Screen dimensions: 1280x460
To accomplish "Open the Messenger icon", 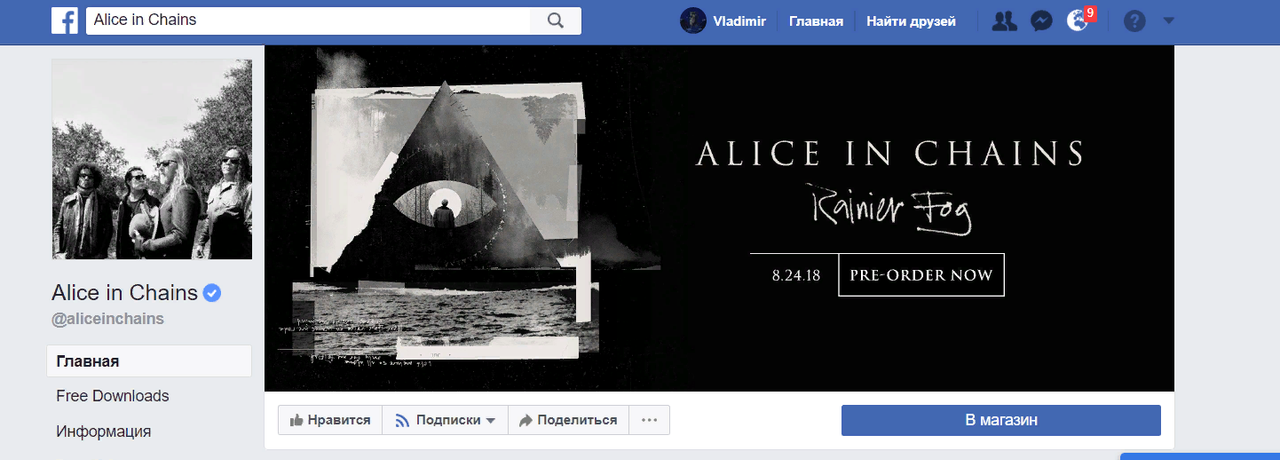I will 1041,21.
